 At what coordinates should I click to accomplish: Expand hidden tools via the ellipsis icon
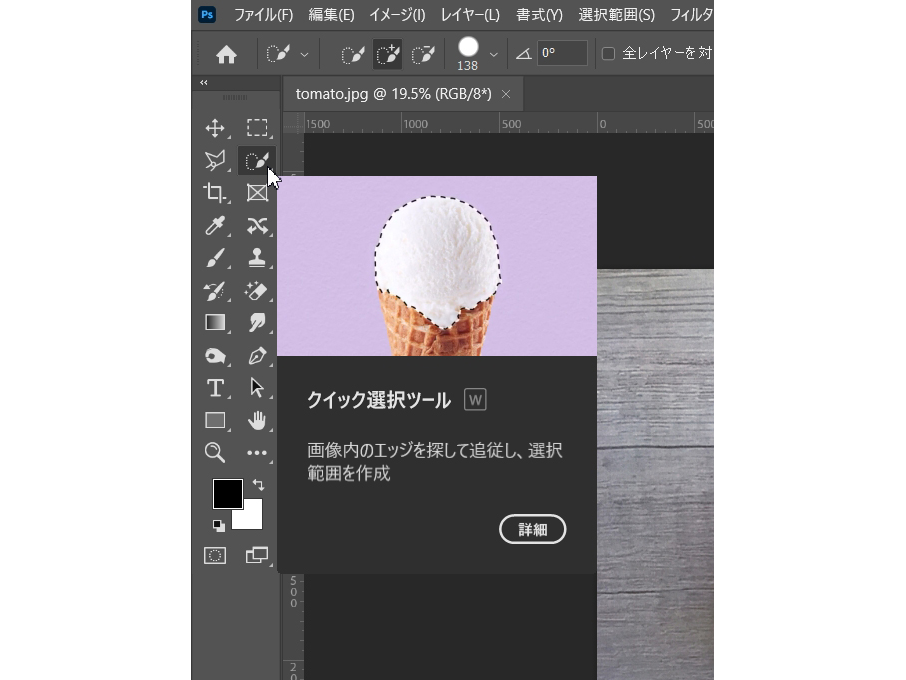(x=257, y=453)
